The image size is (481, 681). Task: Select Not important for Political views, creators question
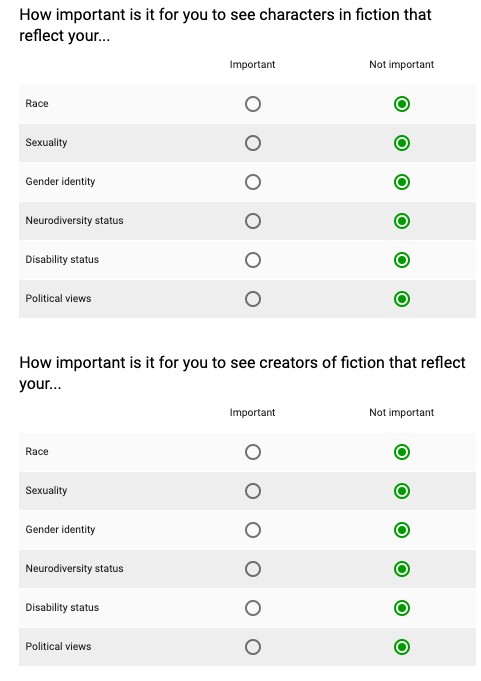(402, 647)
